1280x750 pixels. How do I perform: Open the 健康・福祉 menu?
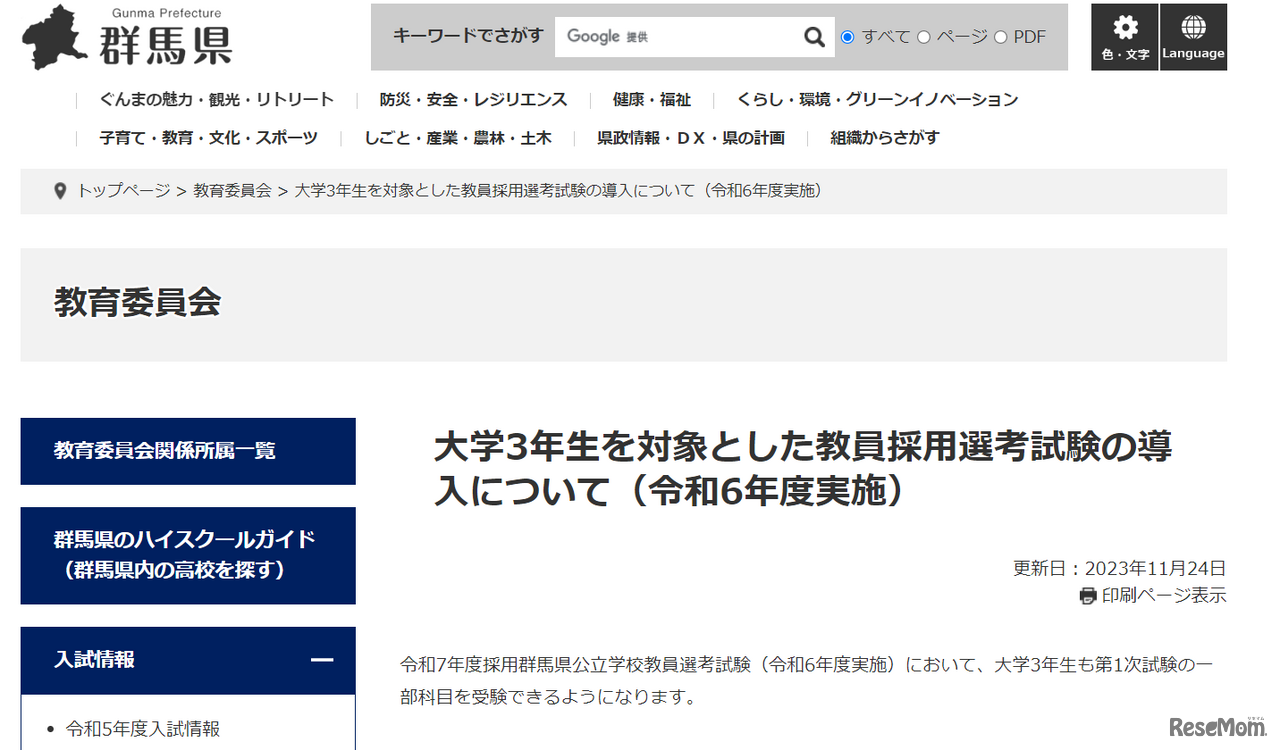[x=653, y=99]
